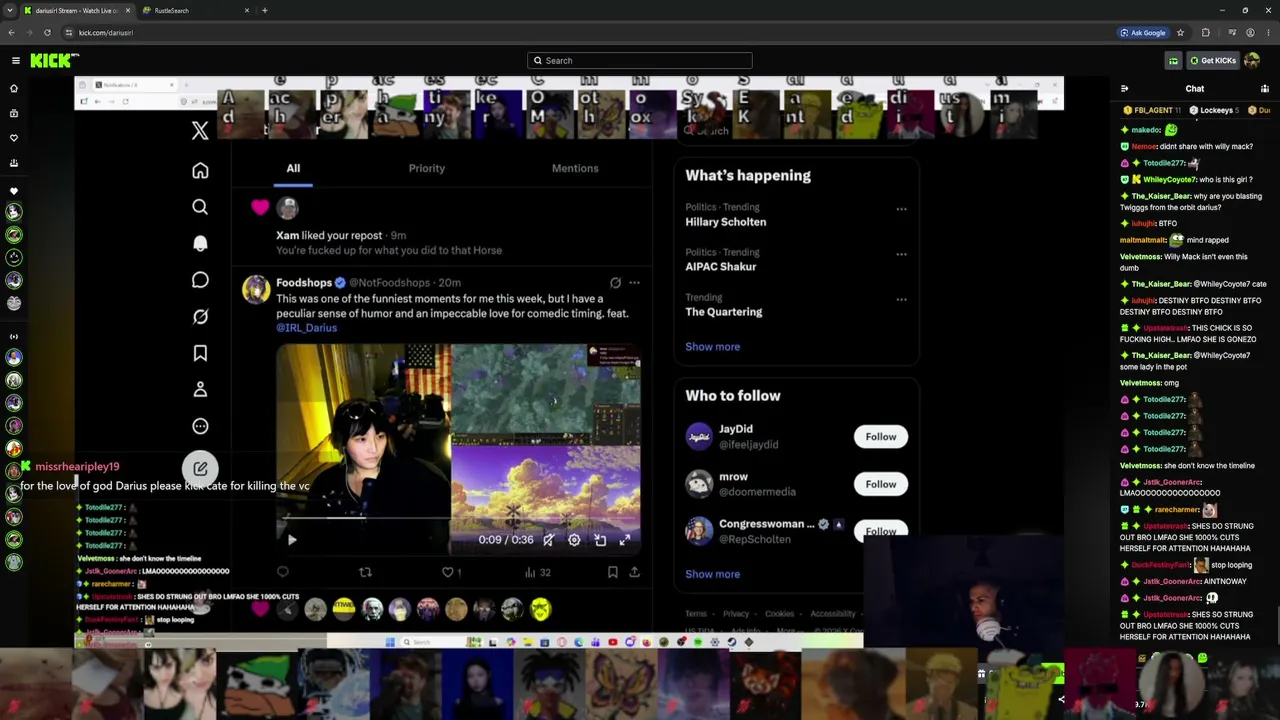
Task: Repost the Foodshops post
Action: click(x=365, y=572)
